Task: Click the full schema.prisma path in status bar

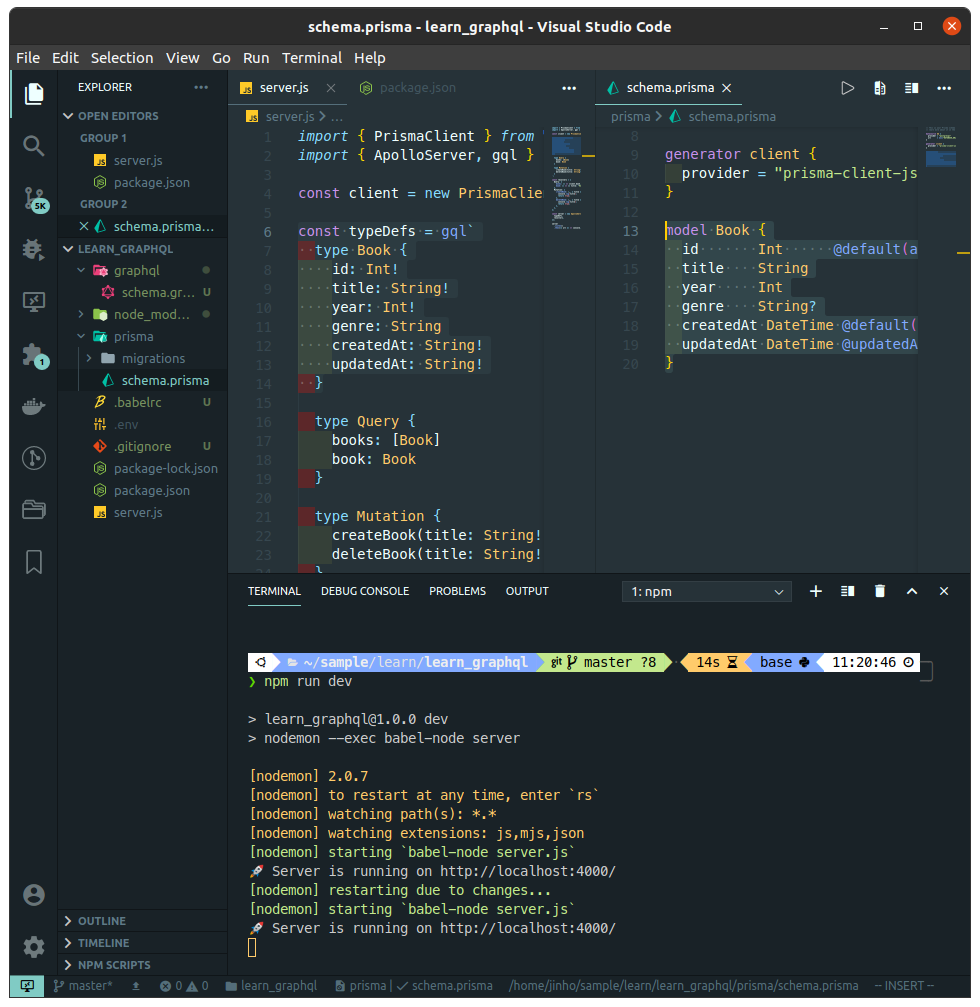Action: 683,986
